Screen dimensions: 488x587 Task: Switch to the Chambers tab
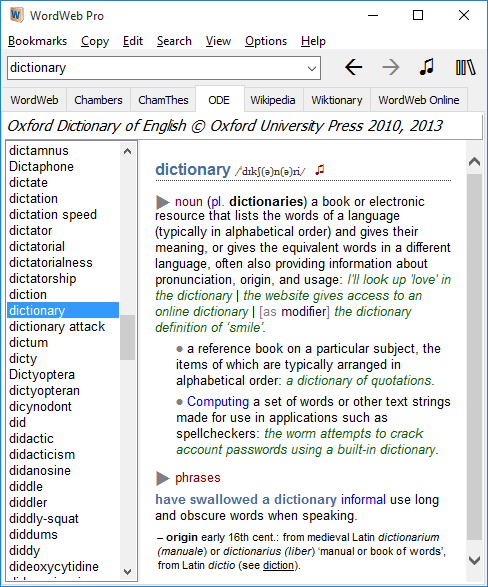tap(98, 100)
